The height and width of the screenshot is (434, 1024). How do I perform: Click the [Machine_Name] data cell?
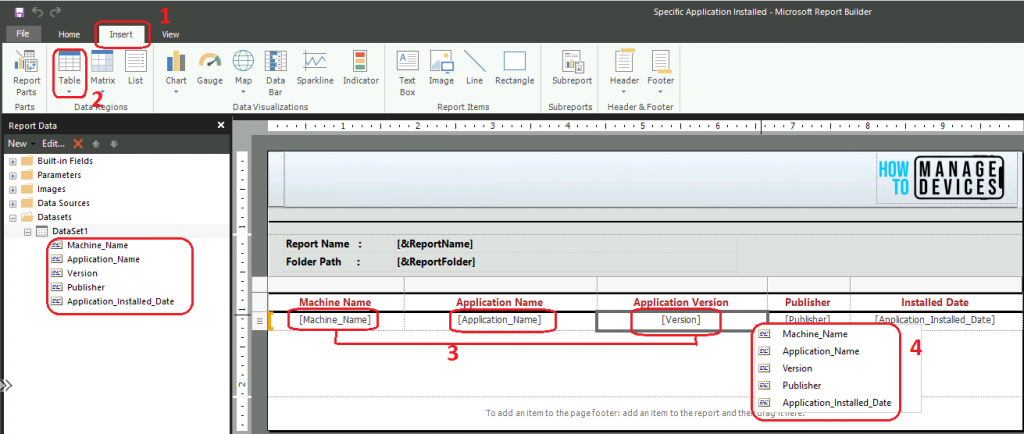pos(336,320)
